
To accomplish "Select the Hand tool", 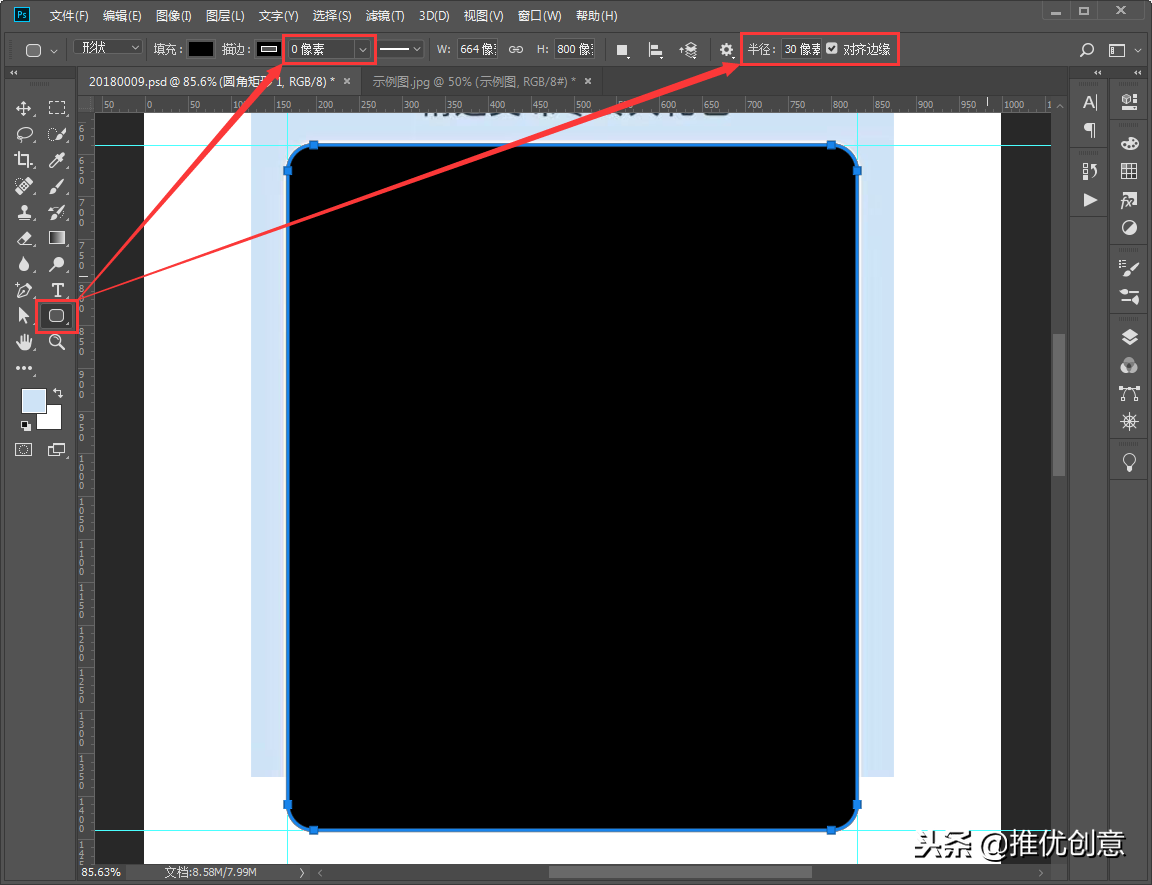I will point(24,342).
